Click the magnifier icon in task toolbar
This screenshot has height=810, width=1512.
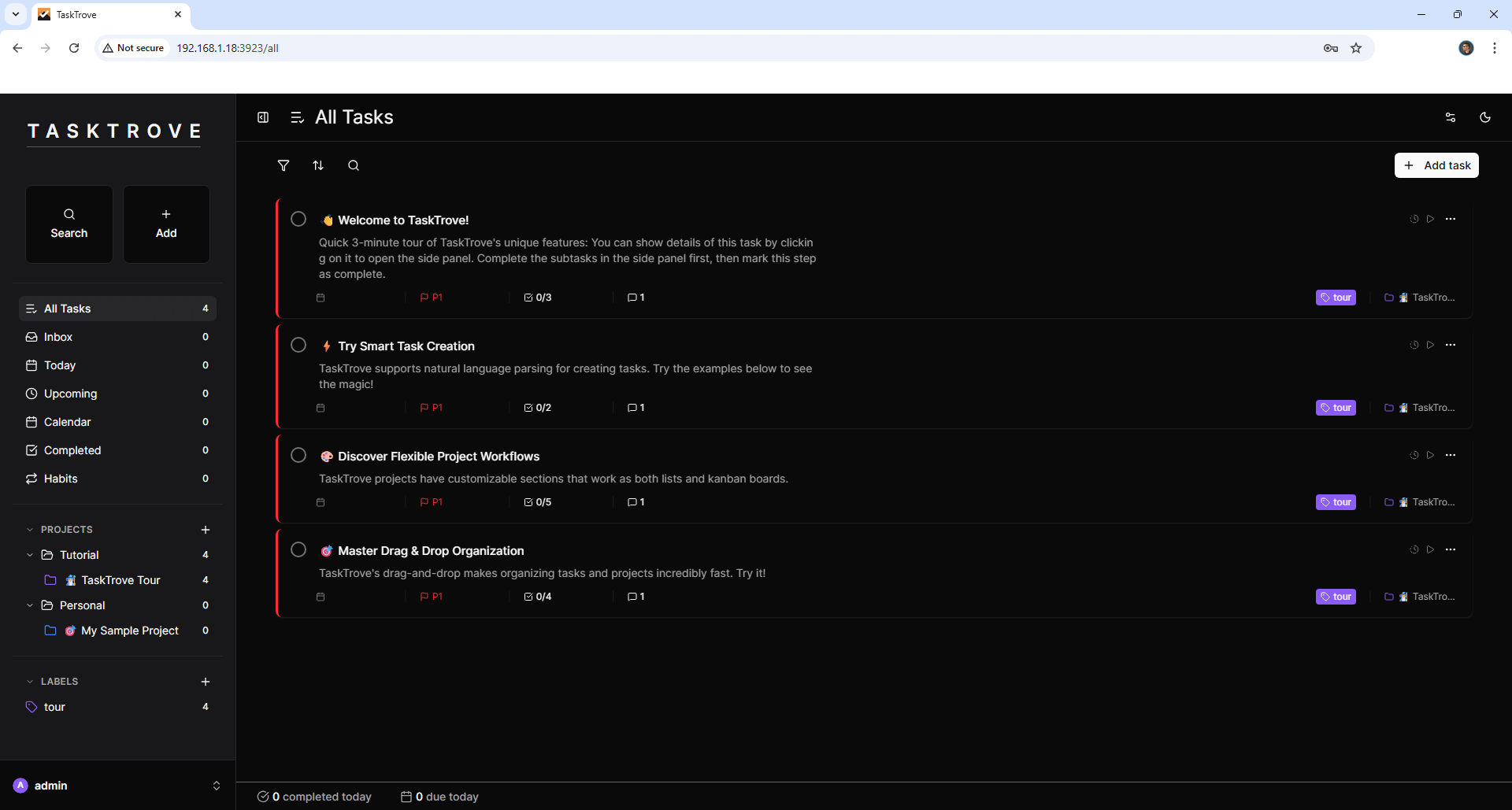pyautogui.click(x=354, y=165)
